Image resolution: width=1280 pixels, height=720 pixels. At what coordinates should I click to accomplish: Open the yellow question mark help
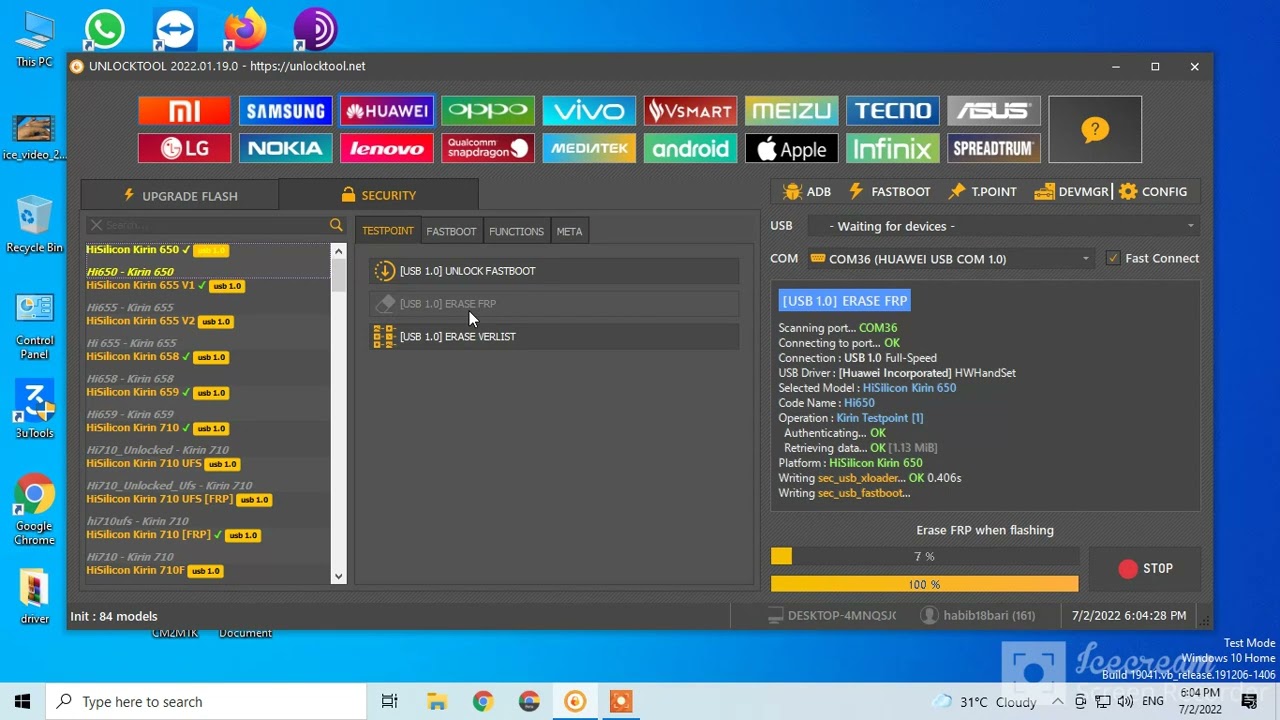pos(1095,130)
